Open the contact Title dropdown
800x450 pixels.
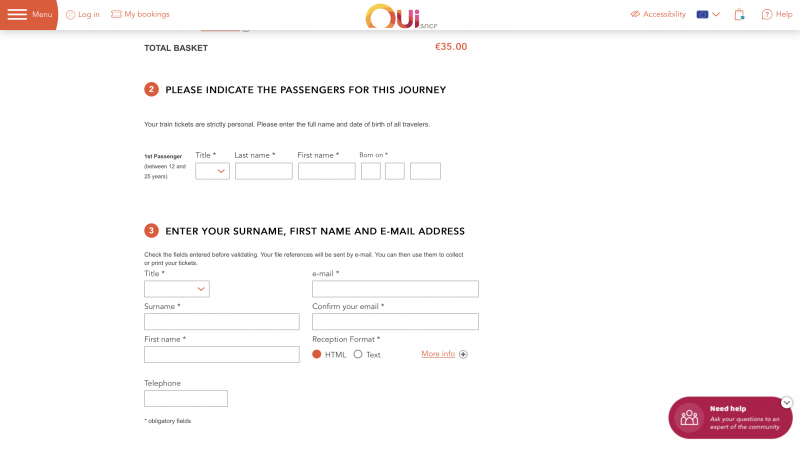click(177, 289)
